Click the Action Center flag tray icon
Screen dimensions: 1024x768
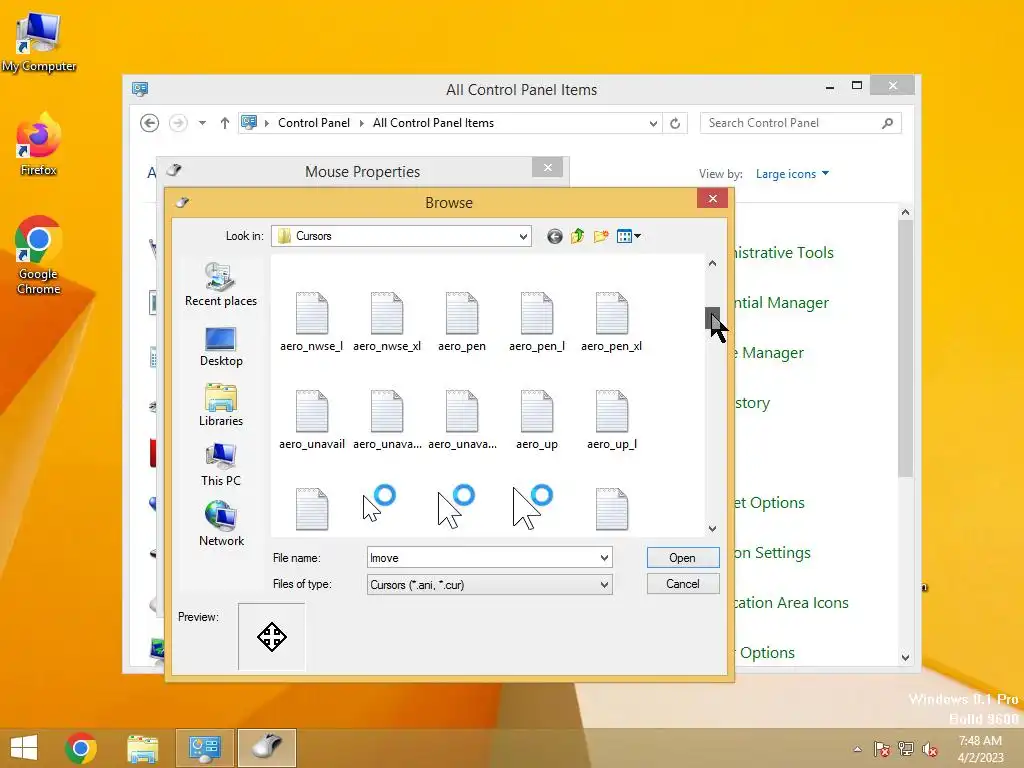882,749
